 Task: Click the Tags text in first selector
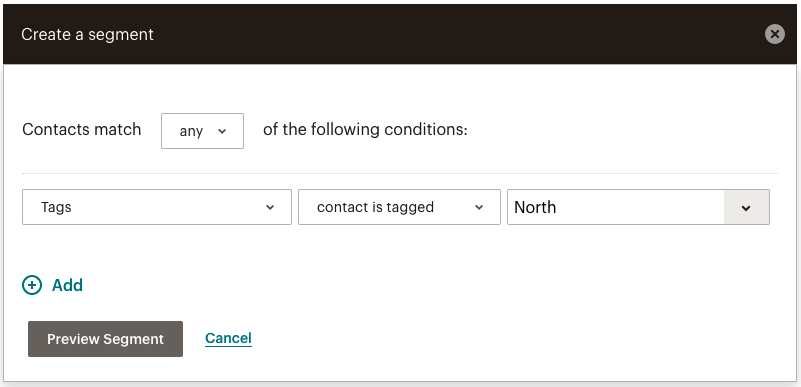56,207
